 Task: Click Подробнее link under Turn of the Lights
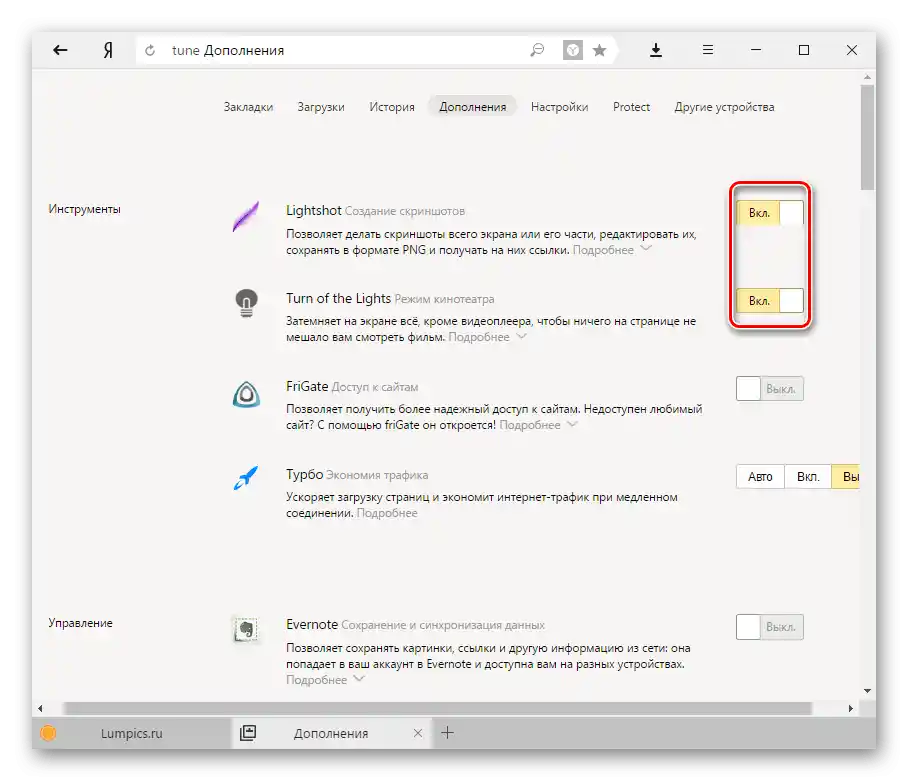pyautogui.click(x=479, y=337)
